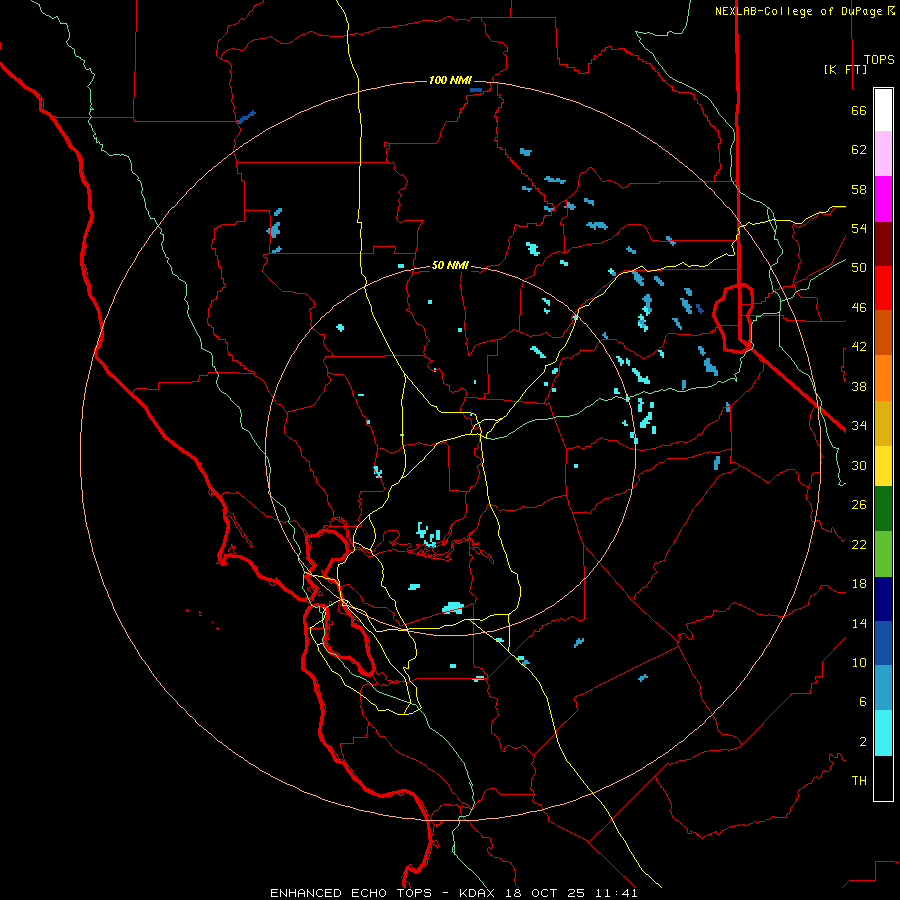Click the orange 42 kft legend color
This screenshot has height=900, width=900.
(883, 378)
